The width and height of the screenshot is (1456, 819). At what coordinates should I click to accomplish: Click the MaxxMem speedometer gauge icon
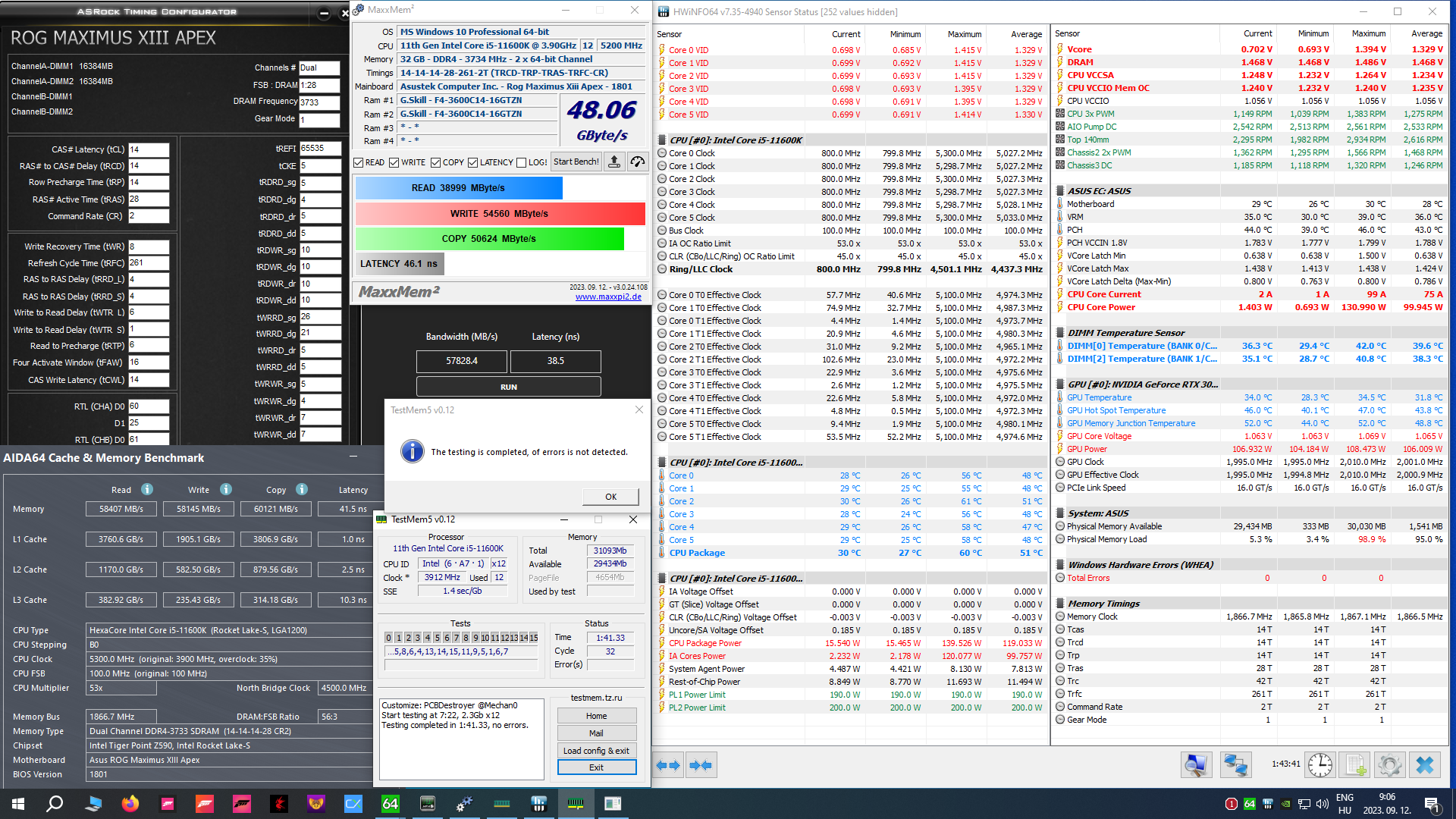coord(638,162)
